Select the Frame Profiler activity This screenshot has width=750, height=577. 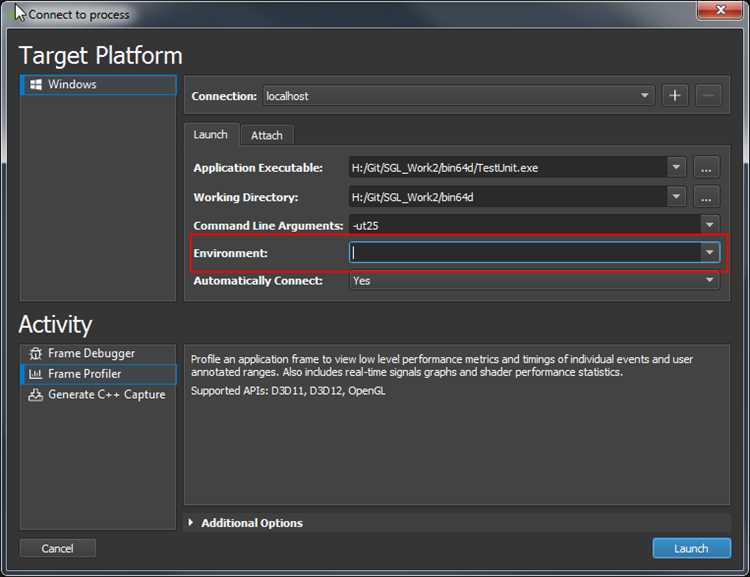click(x=99, y=374)
